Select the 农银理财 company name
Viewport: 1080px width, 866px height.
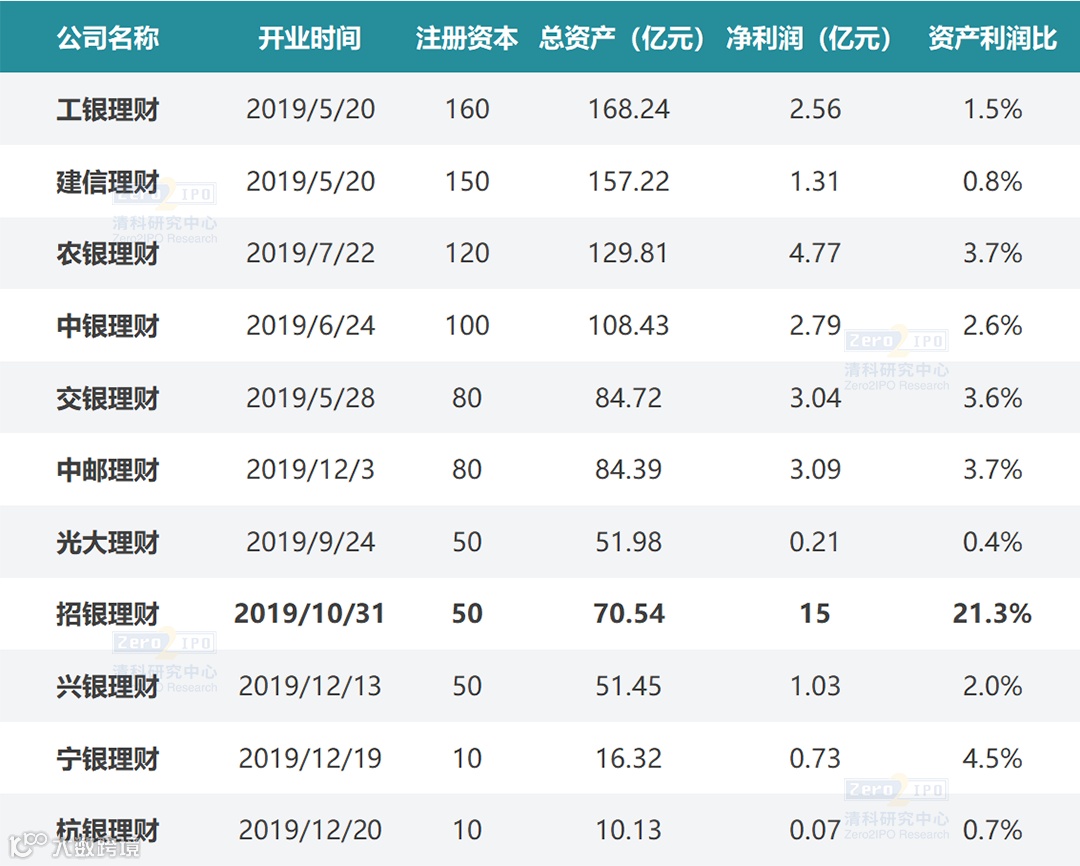click(107, 254)
